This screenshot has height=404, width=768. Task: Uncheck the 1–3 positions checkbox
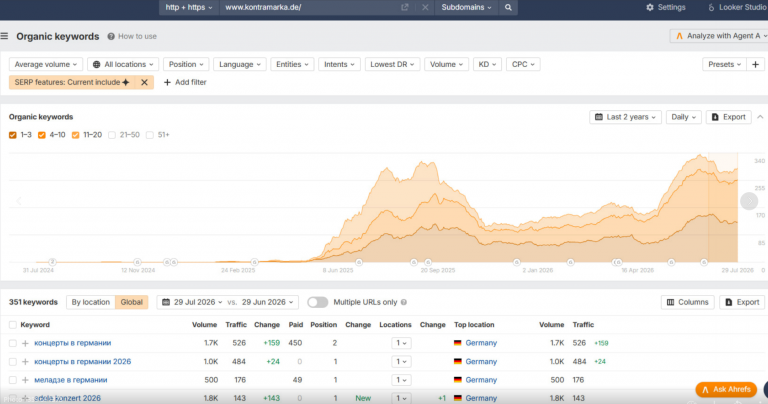13,135
